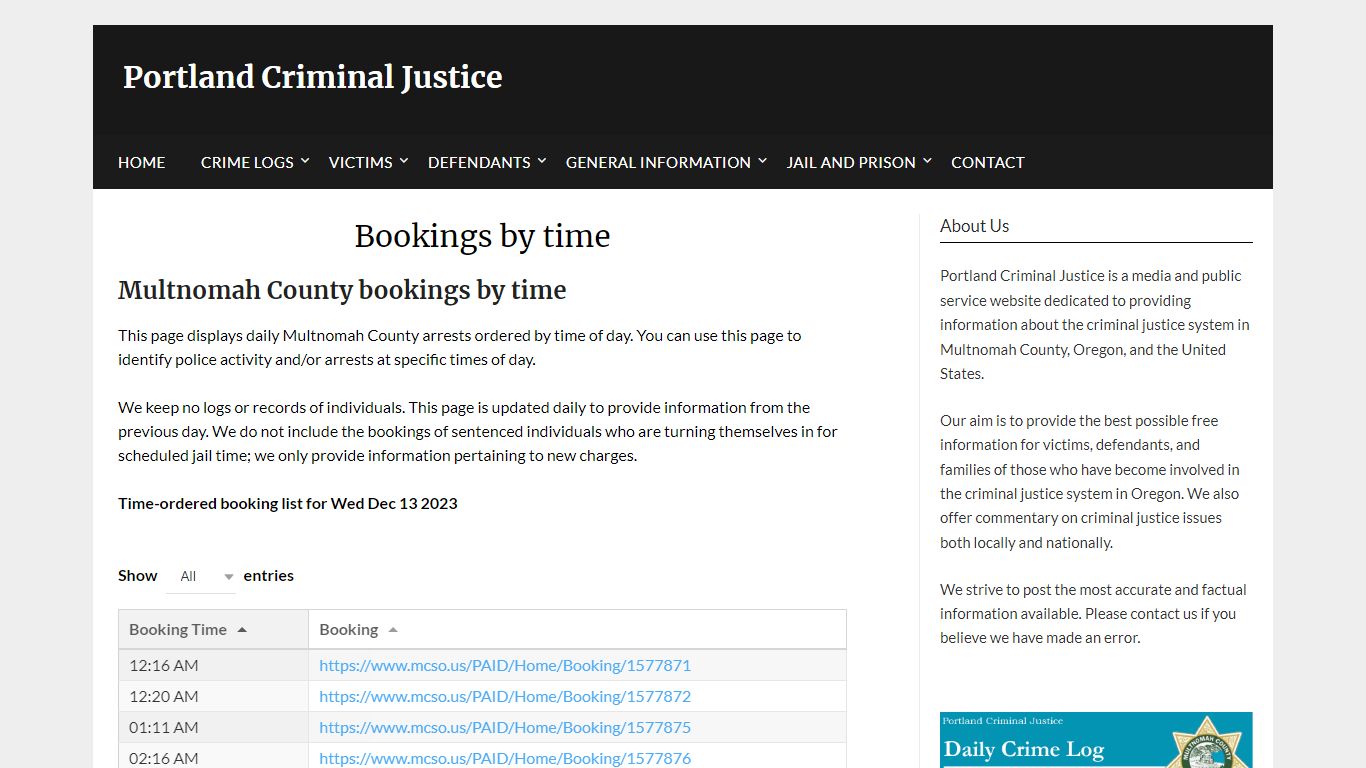
Task: Open booking link 1577871
Action: (505, 665)
